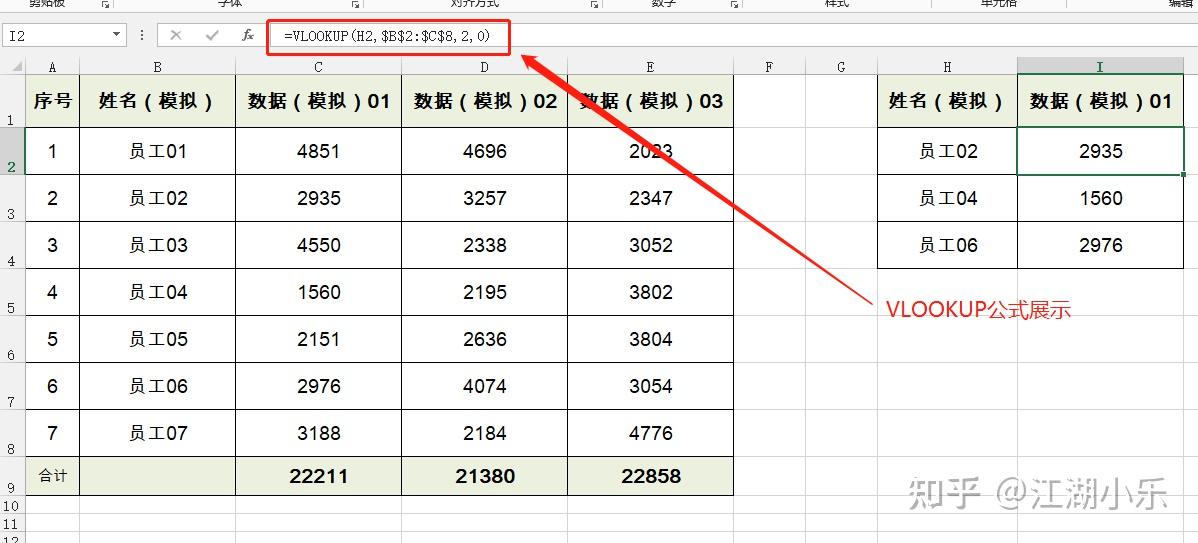Click cell containing 4074
This screenshot has width=1198, height=543.
(484, 386)
